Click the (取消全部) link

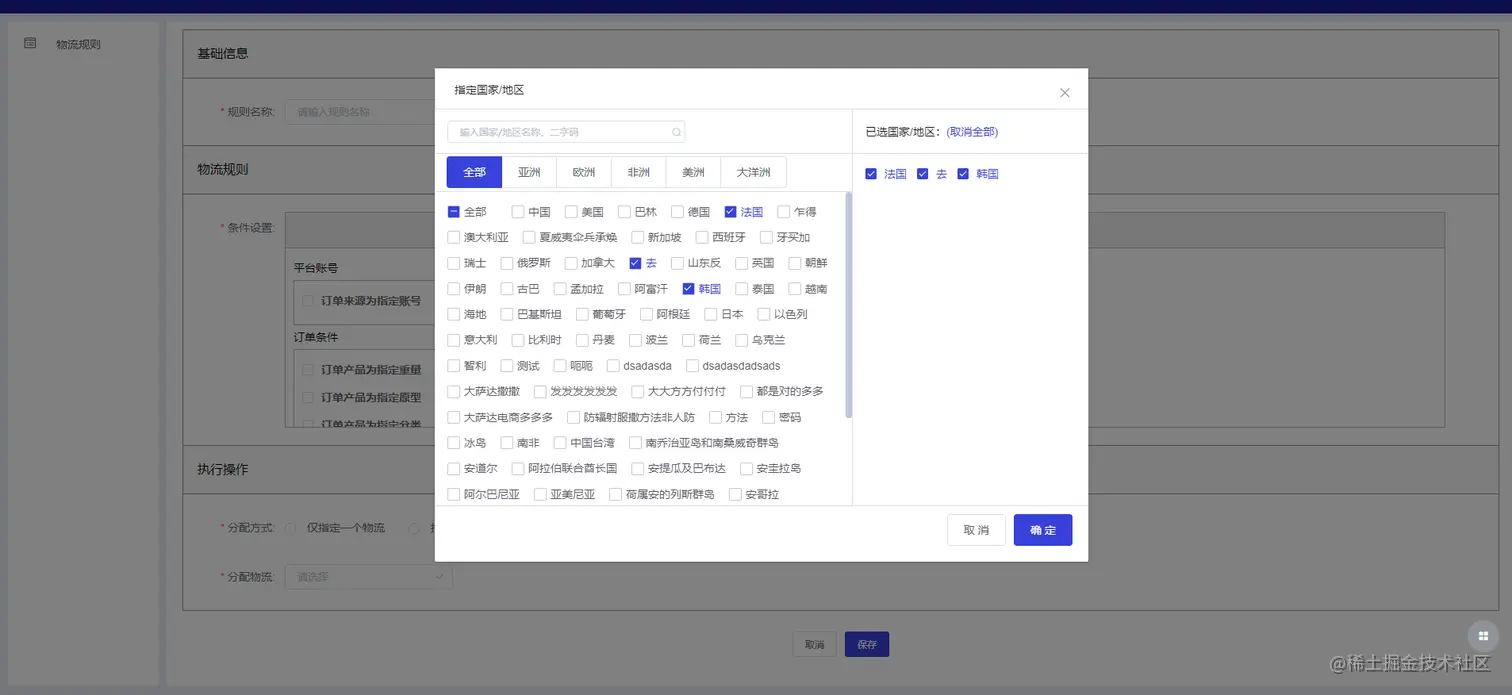click(972, 132)
